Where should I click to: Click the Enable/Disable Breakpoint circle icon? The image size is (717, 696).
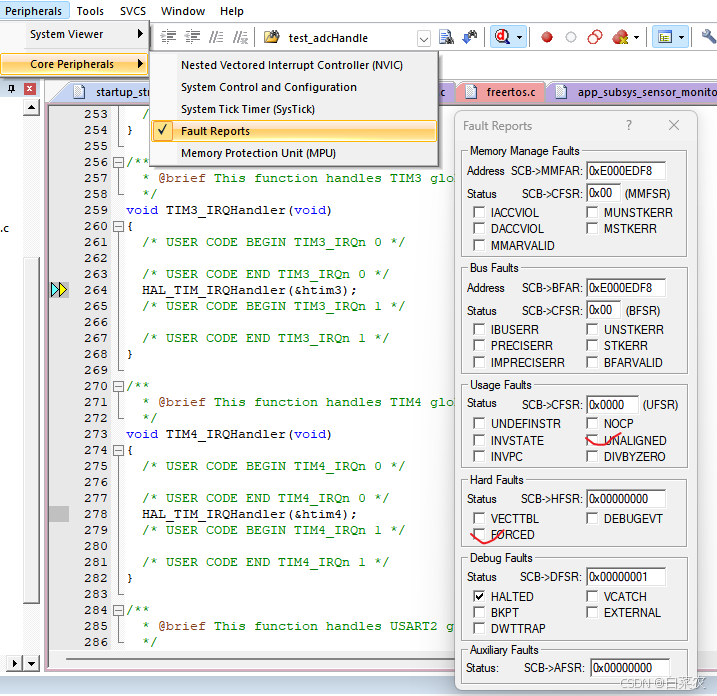pos(571,37)
